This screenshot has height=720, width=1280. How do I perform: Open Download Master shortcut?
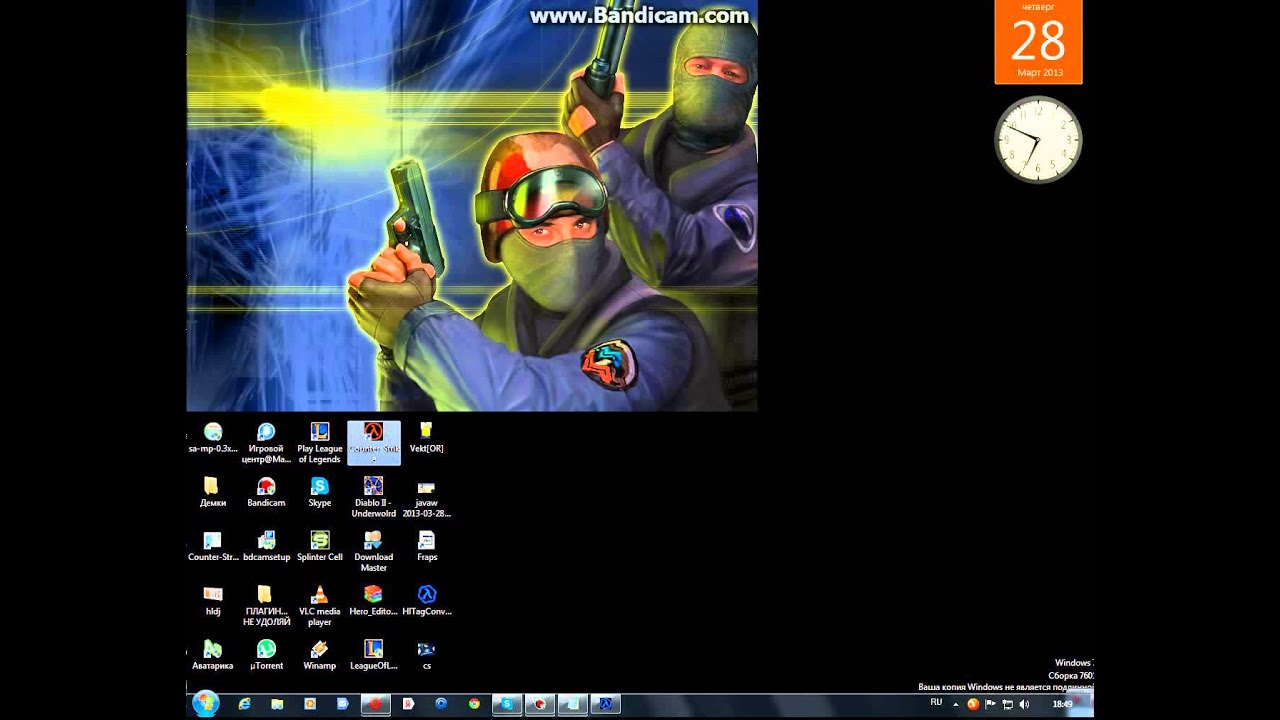pos(374,551)
